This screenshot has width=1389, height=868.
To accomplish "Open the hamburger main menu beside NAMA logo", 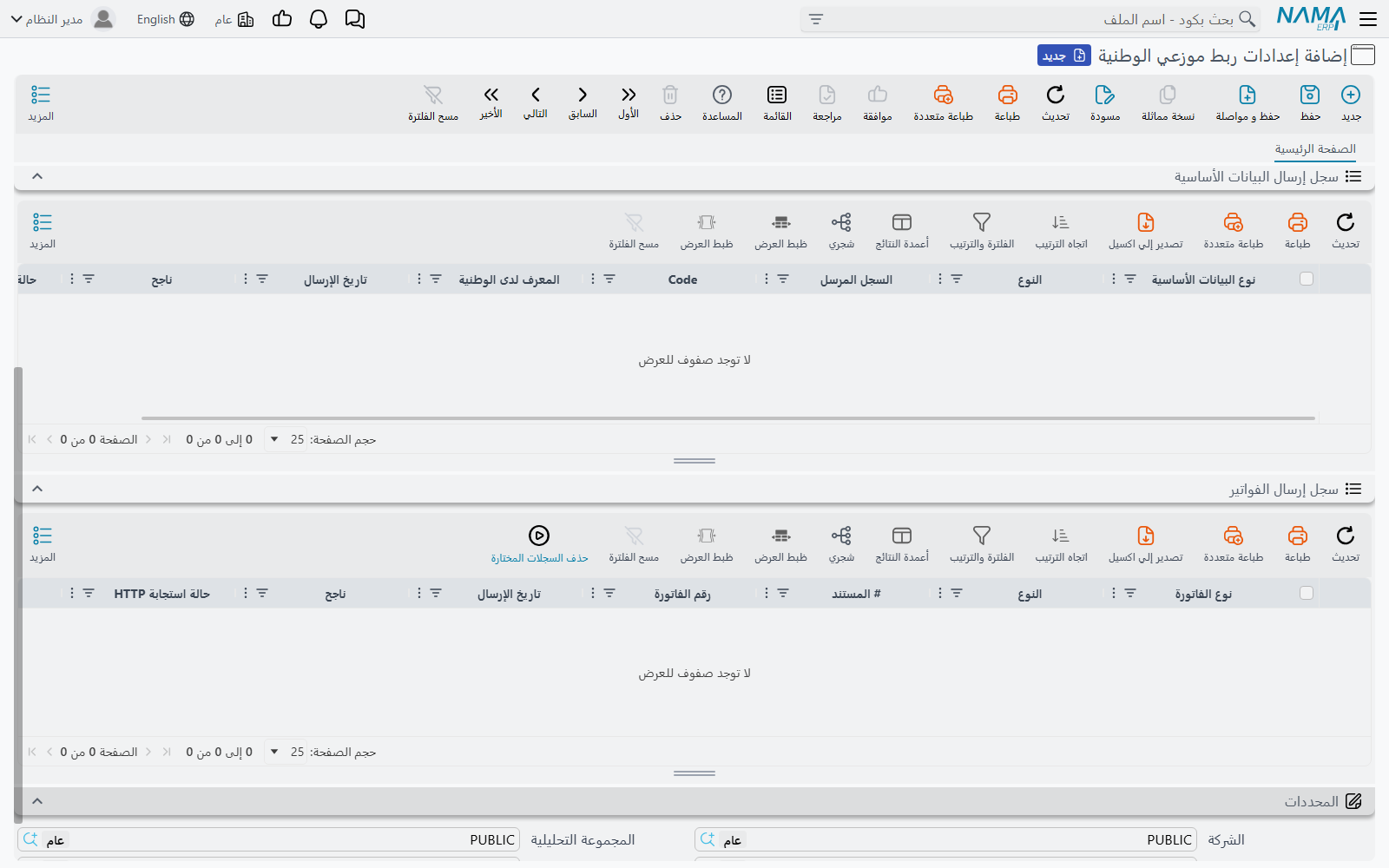I will pos(1368,19).
